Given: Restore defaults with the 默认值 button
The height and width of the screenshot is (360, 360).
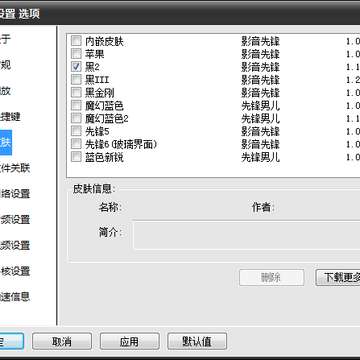Looking at the screenshot, I should click(x=197, y=341).
